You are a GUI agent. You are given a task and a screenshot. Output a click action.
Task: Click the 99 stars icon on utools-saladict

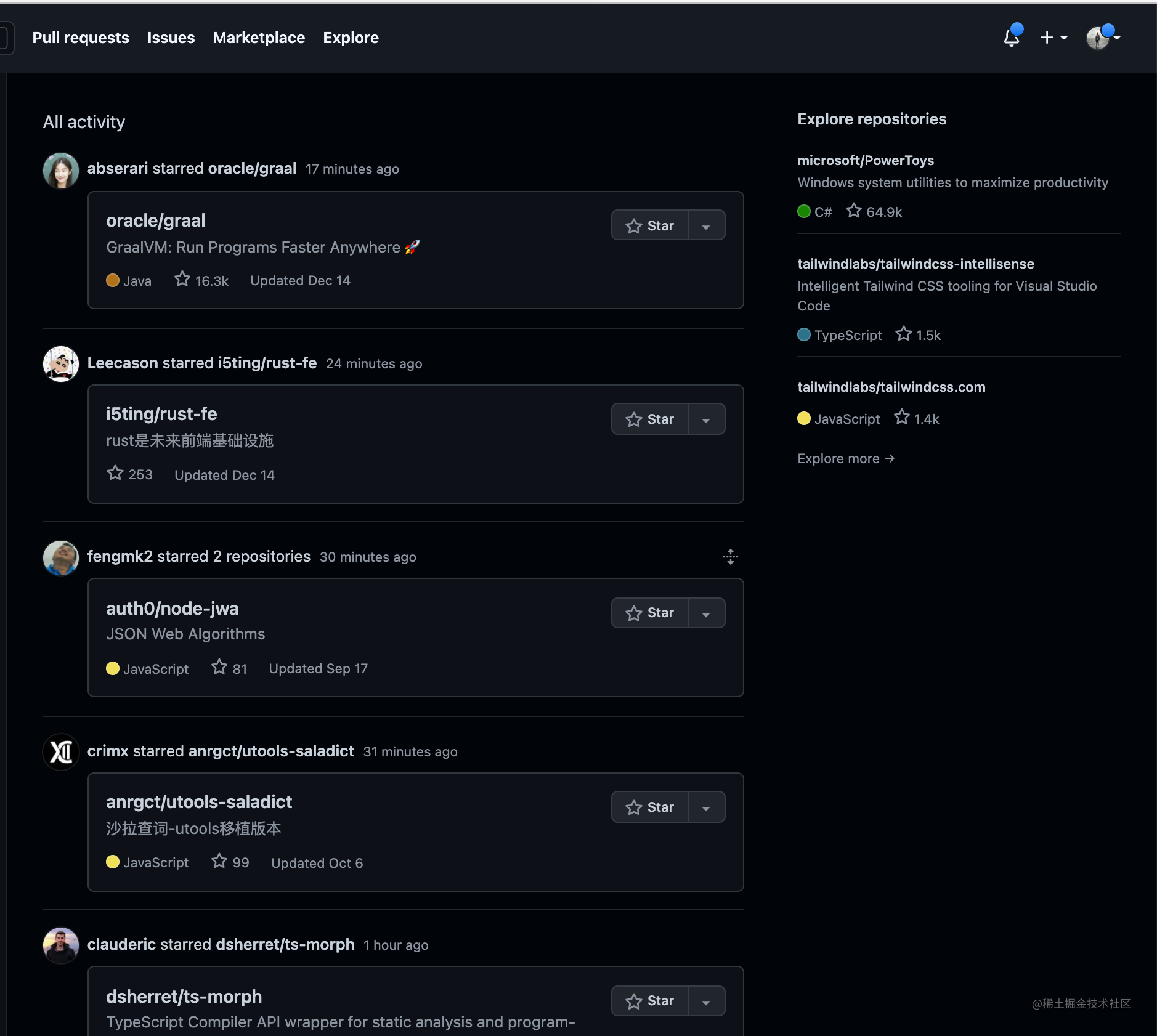pyautogui.click(x=219, y=861)
